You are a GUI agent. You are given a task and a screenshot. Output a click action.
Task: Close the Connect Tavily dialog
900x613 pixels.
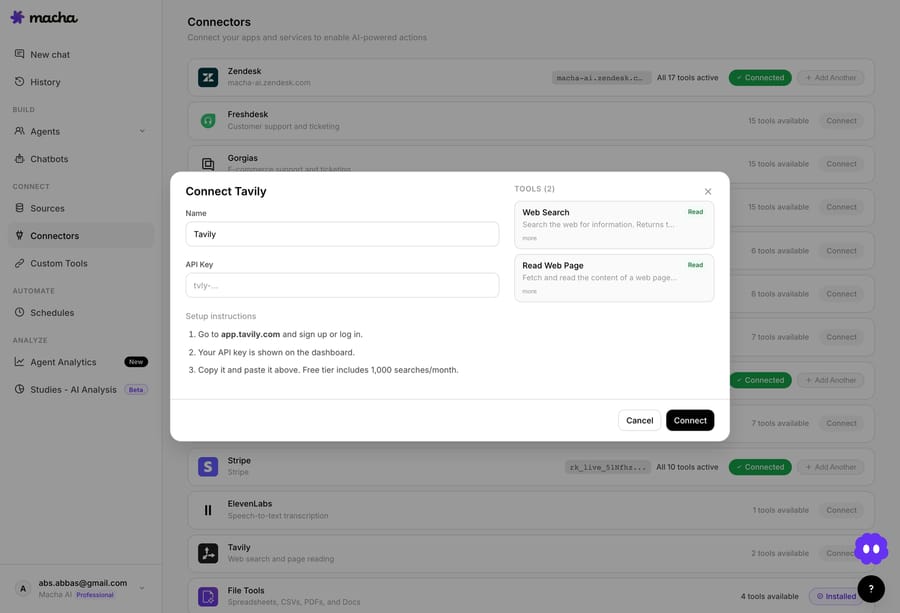tap(708, 192)
